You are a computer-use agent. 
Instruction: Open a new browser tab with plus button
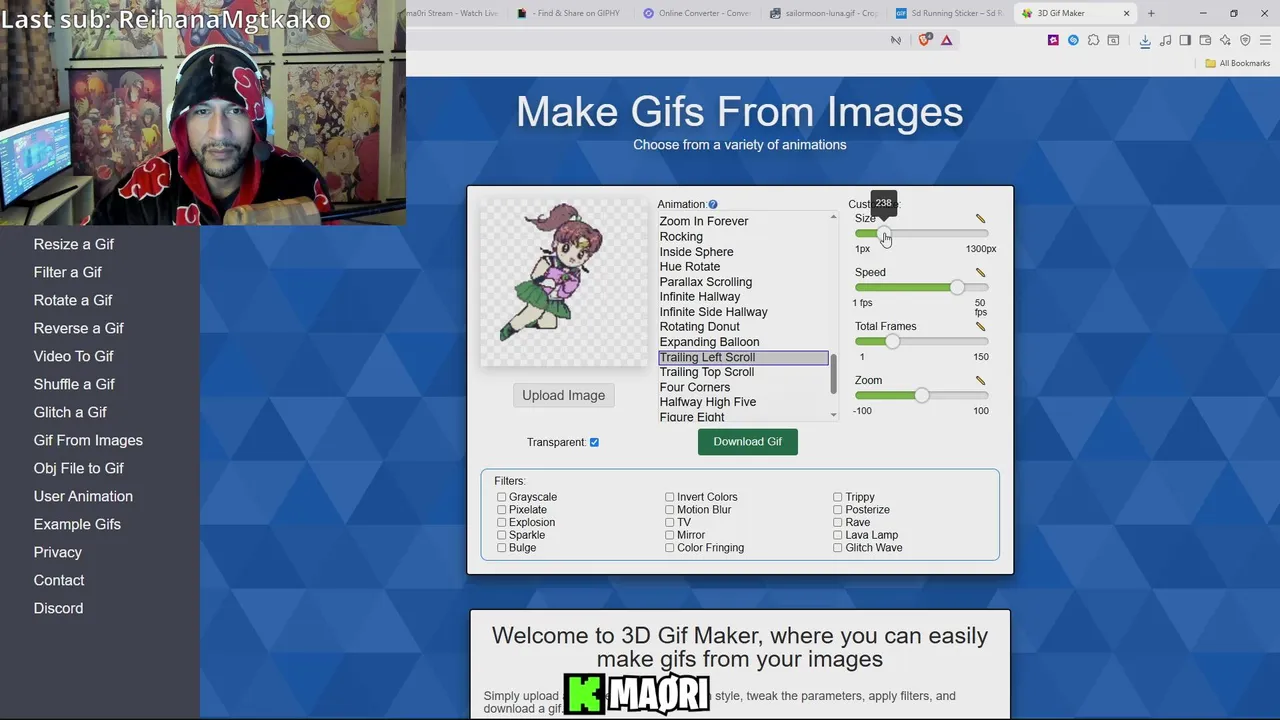1151,13
